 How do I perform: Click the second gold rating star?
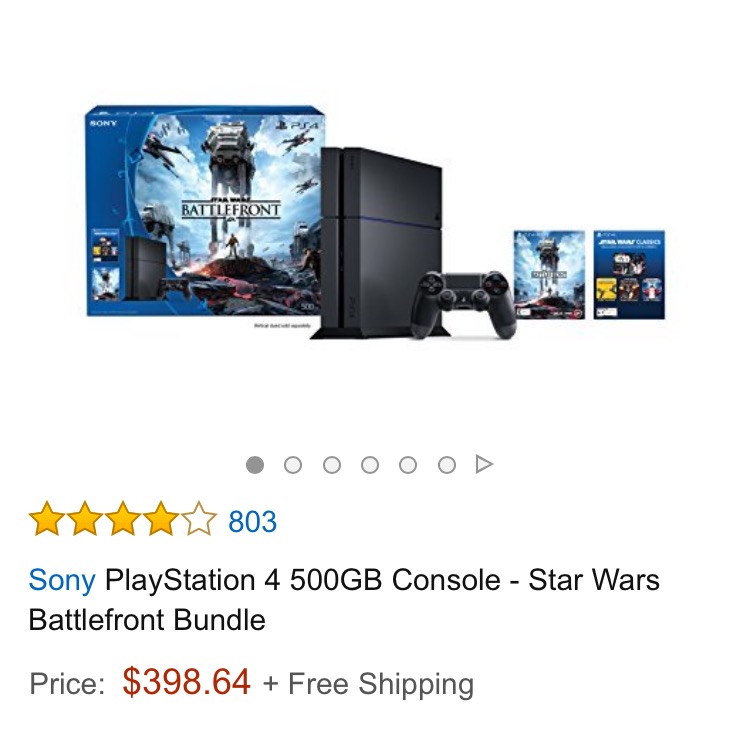[85, 519]
